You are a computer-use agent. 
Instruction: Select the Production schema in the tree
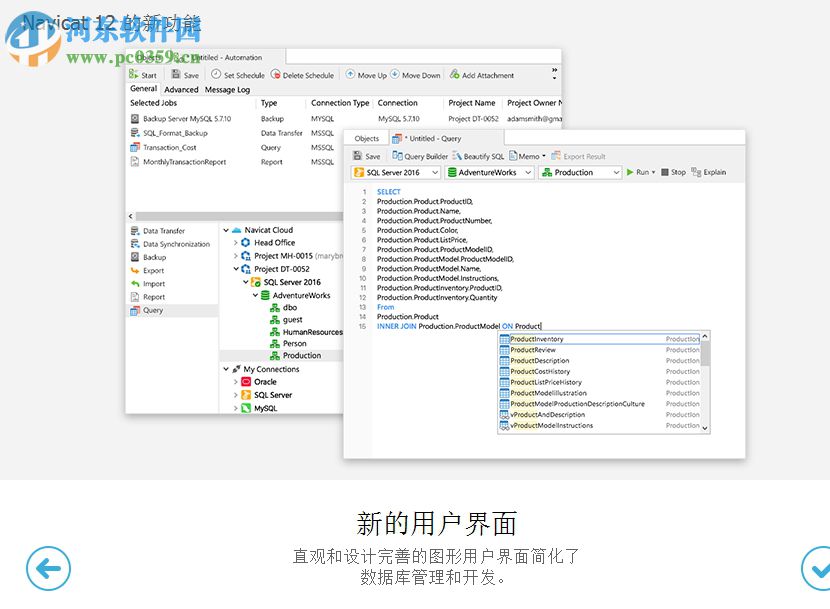[302, 356]
